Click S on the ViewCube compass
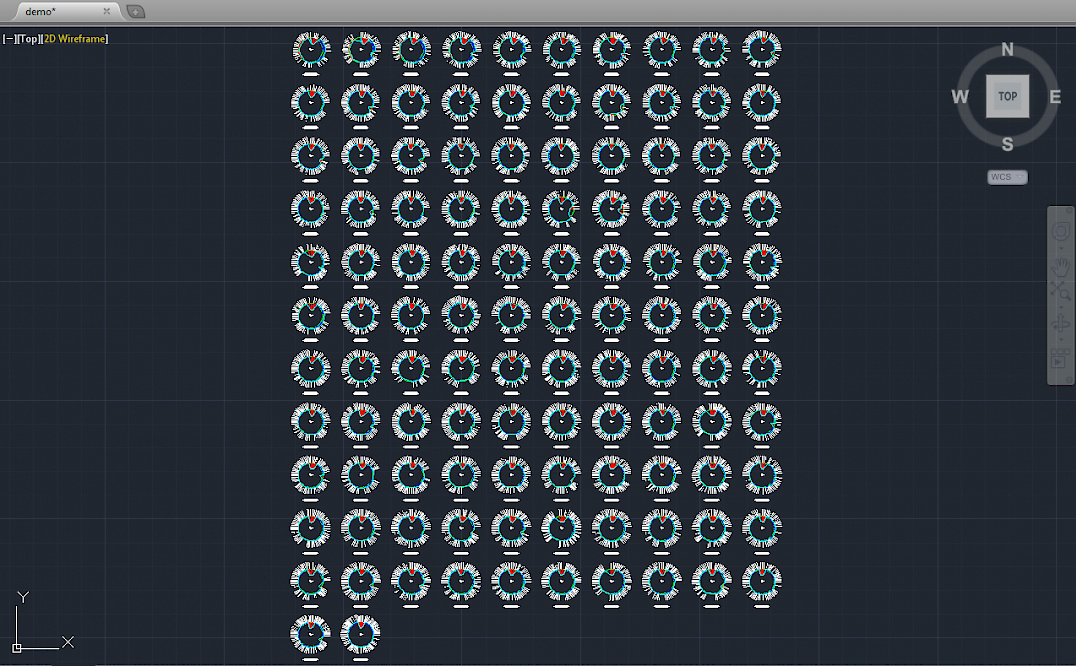1076x666 pixels. [1007, 144]
